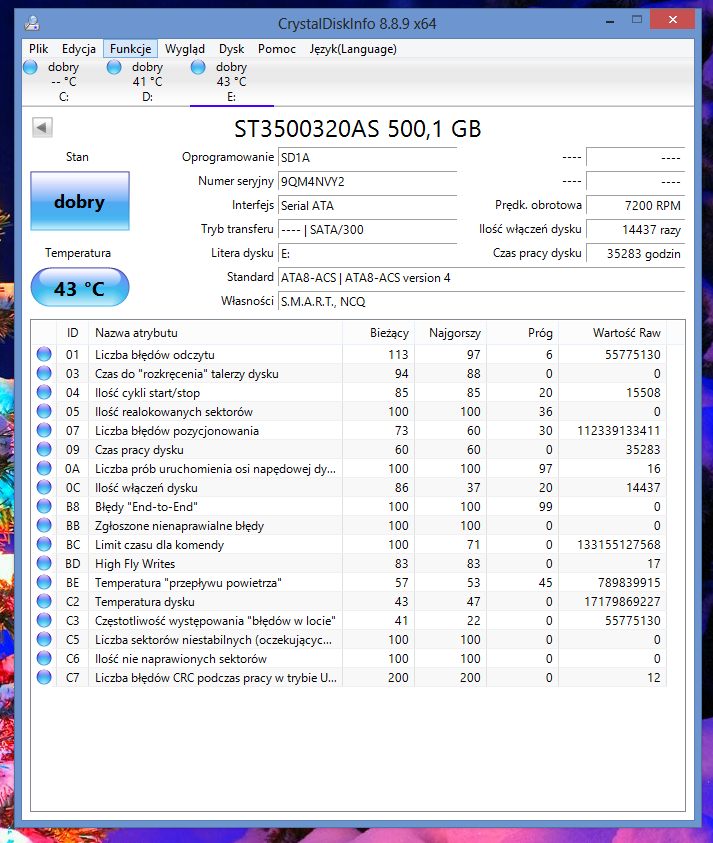Select drive E: label under 43 °C
The image size is (713, 843).
231,97
